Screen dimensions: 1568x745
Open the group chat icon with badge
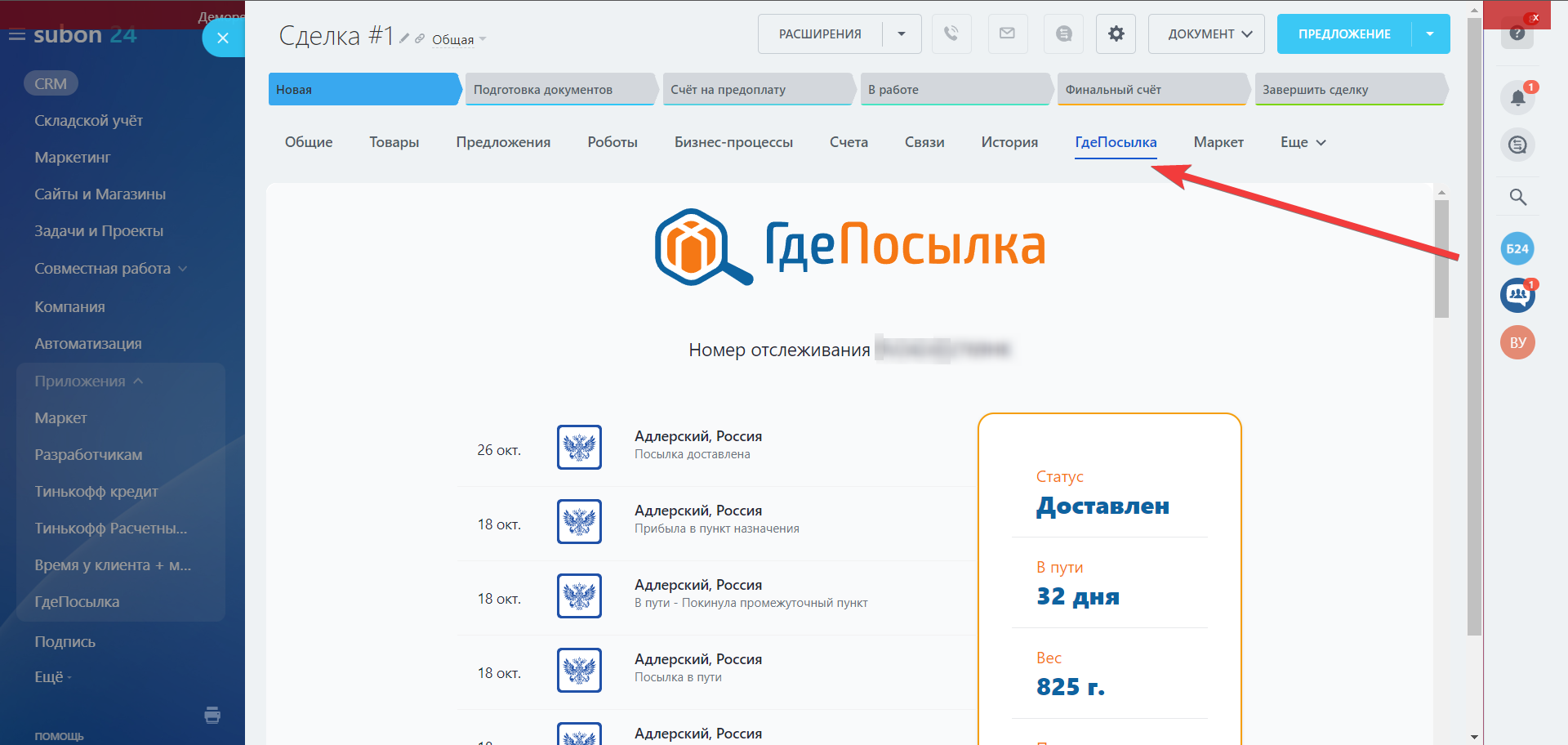click(x=1517, y=295)
